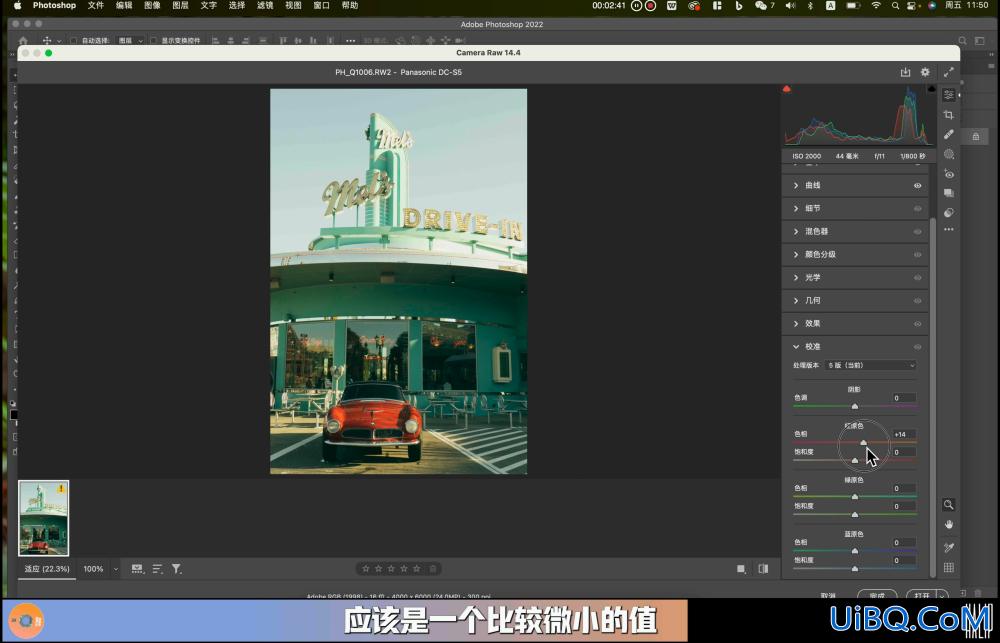
Task: Open the filmstrip sort icon
Action: (158, 568)
